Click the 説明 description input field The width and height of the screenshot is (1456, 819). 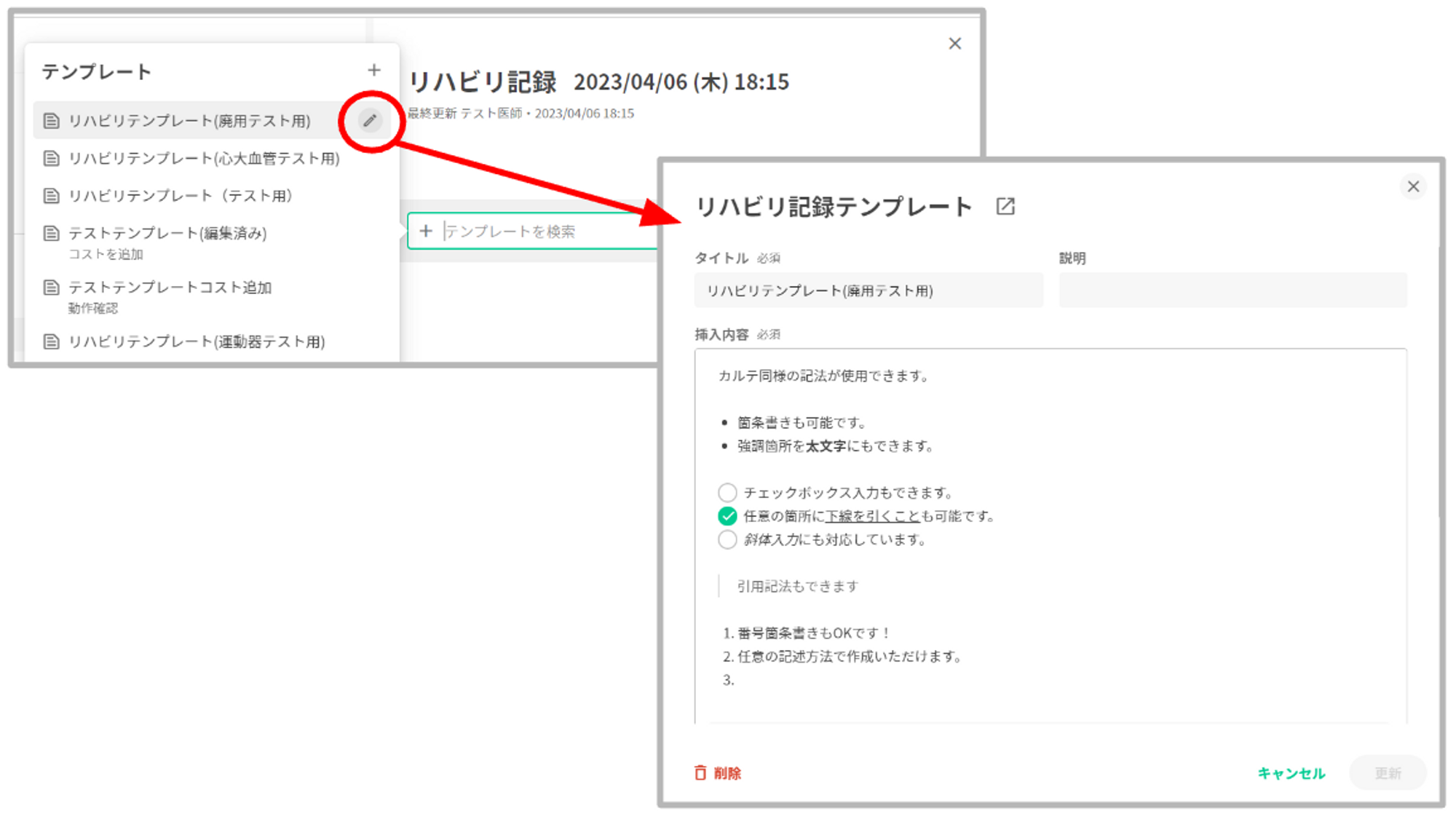coord(1233,290)
